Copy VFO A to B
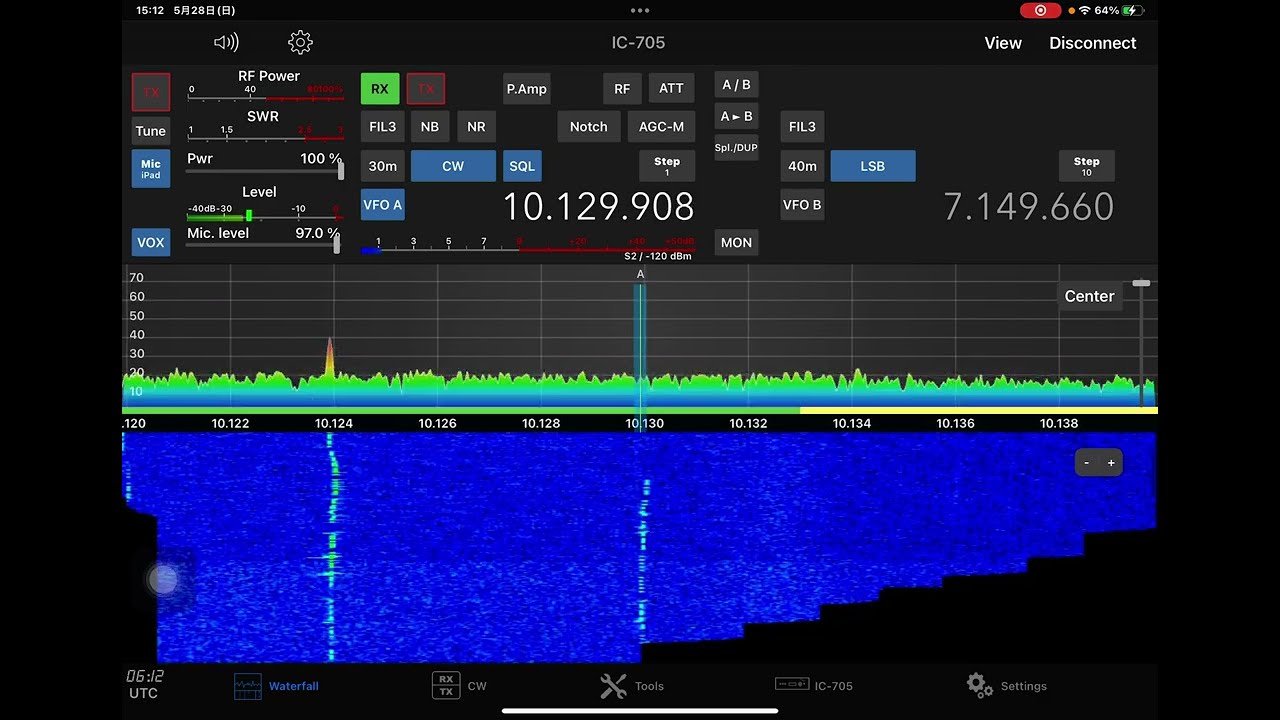The width and height of the screenshot is (1280, 720). tap(736, 116)
